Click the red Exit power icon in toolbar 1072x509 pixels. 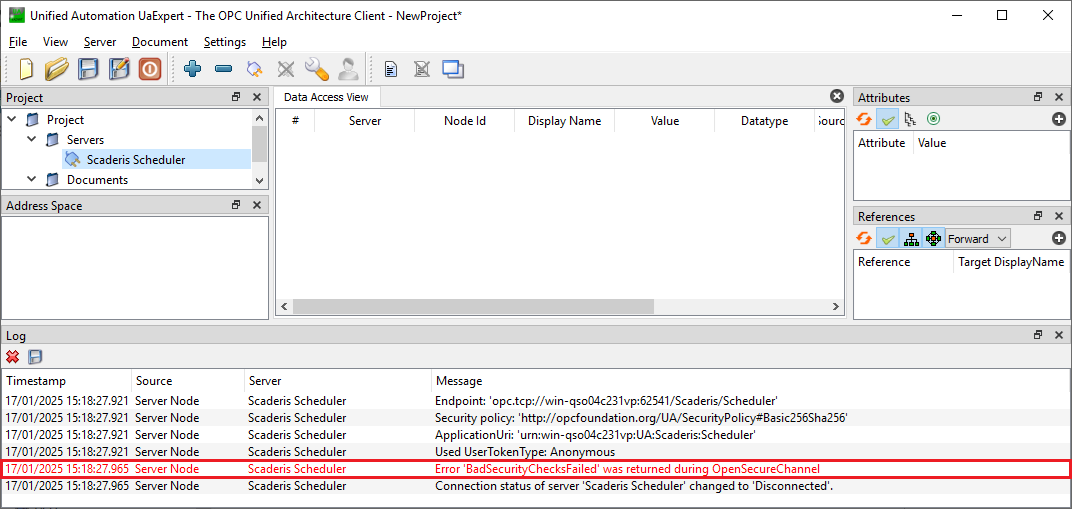(149, 69)
